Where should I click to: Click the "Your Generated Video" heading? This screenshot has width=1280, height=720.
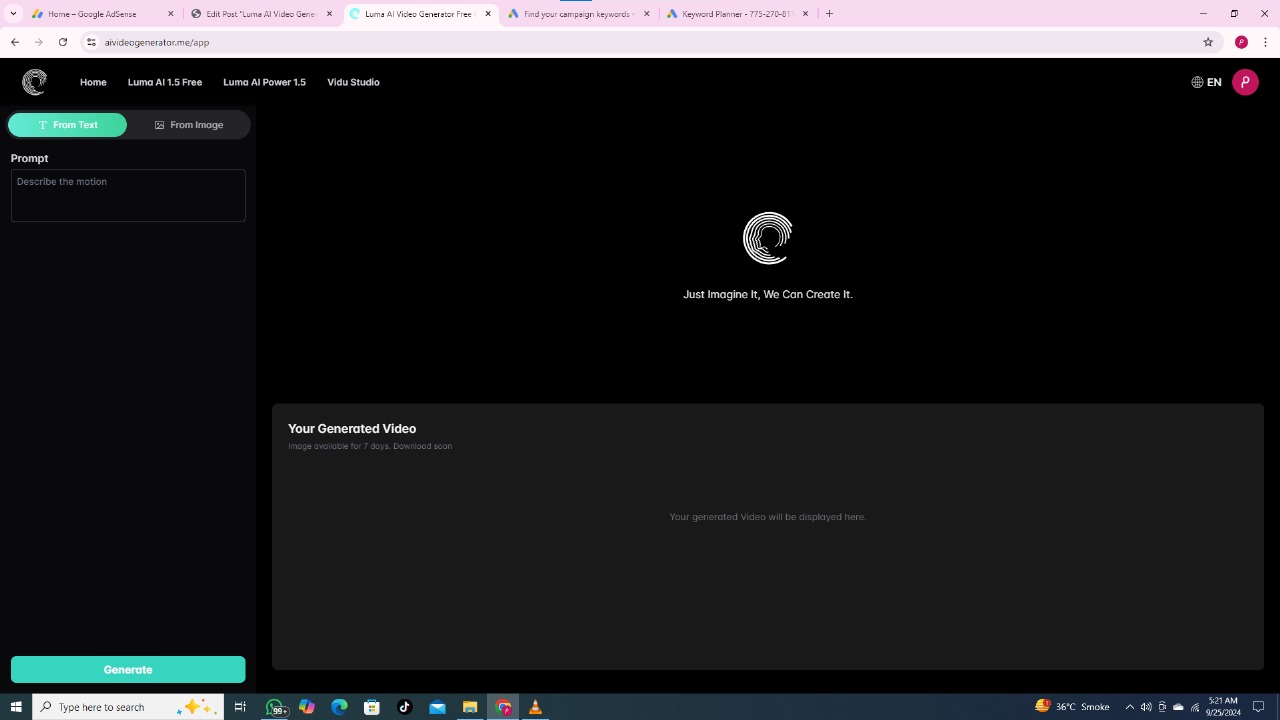(352, 428)
